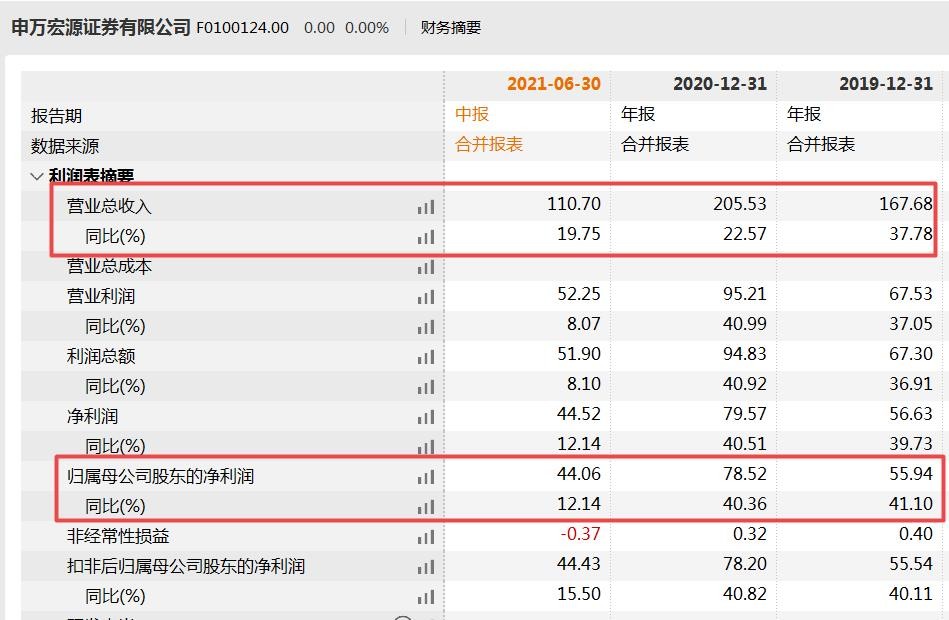Viewport: 949px width, 620px height.
Task: Click chart icon for 净利润 同比(%) row
Action: [425, 444]
